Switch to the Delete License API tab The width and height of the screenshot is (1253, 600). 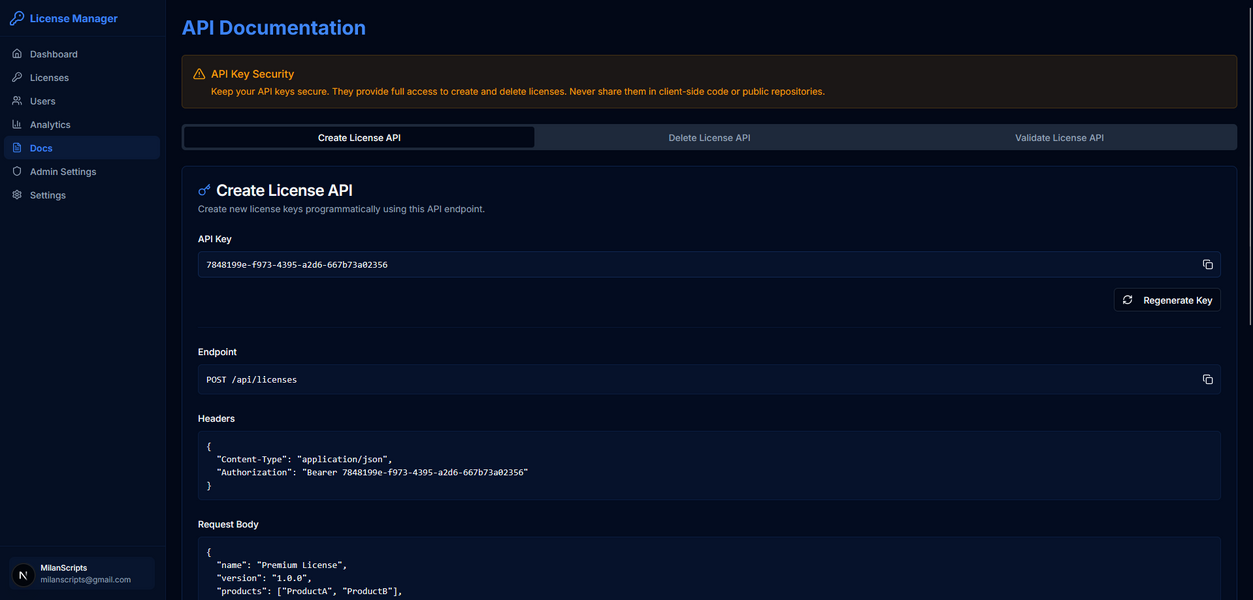click(709, 137)
